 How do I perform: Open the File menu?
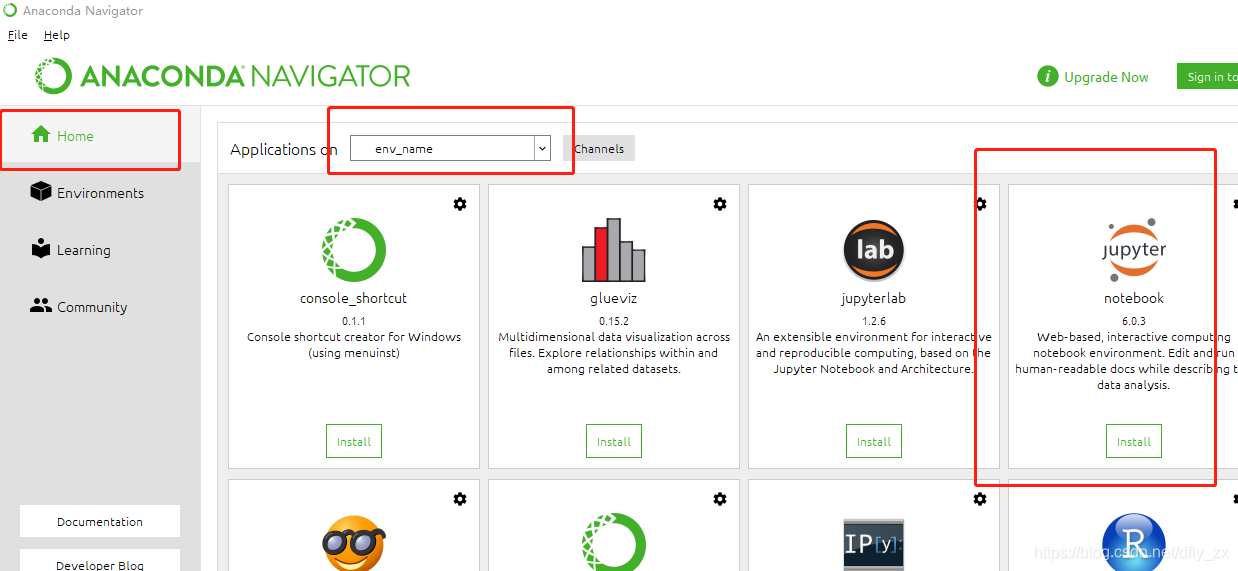click(x=18, y=35)
